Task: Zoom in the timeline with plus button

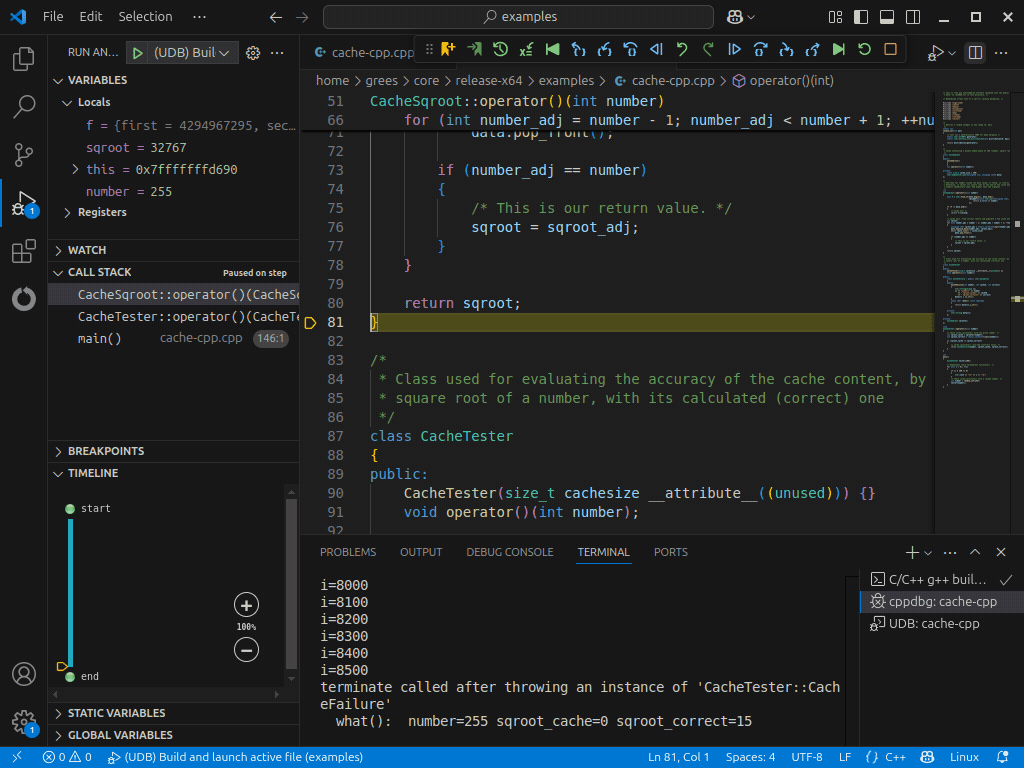Action: [x=246, y=605]
